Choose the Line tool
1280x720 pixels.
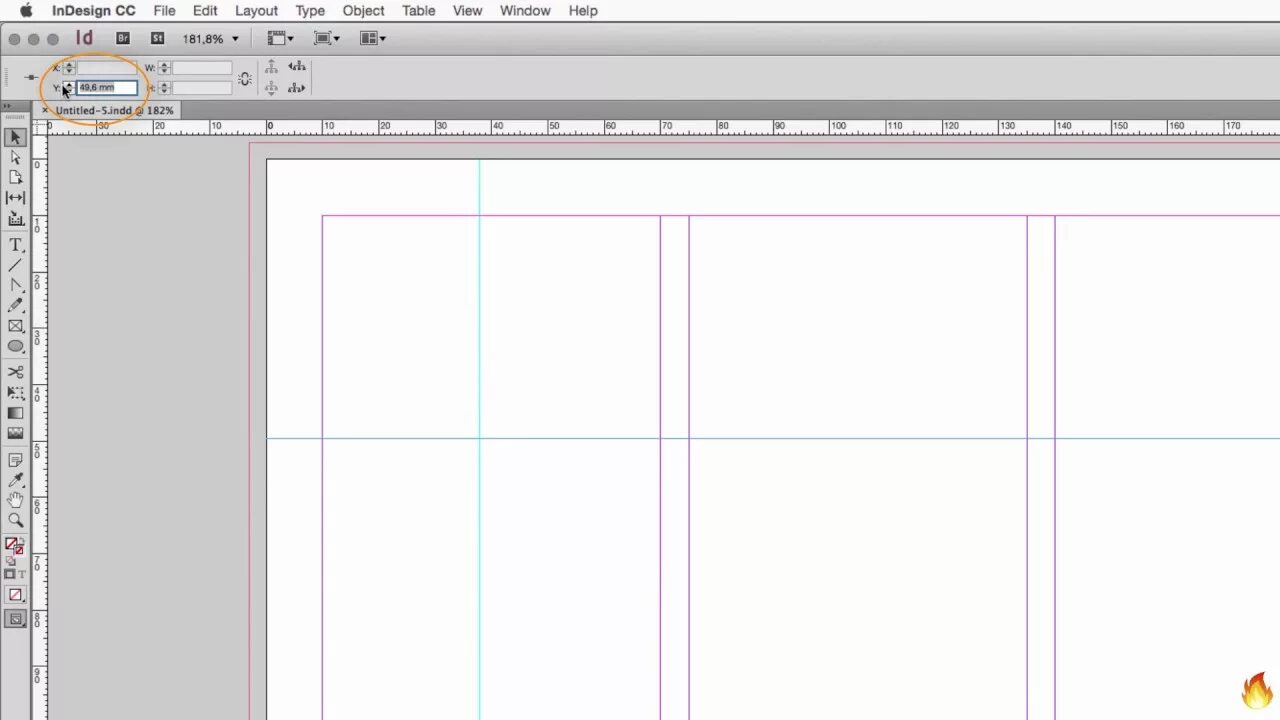[15, 265]
